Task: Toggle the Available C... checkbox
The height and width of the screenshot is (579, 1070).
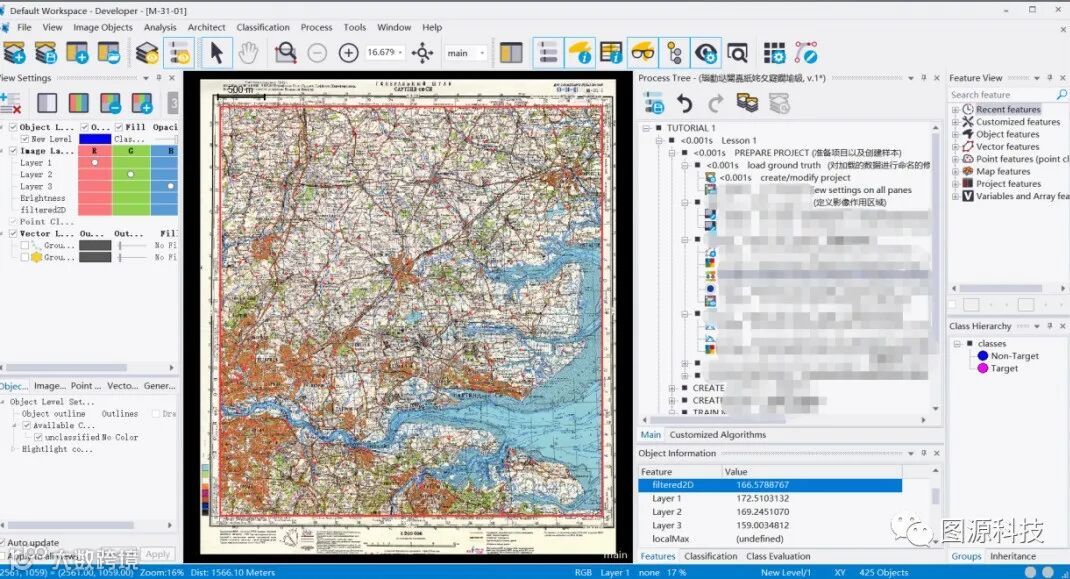Action: (27, 425)
